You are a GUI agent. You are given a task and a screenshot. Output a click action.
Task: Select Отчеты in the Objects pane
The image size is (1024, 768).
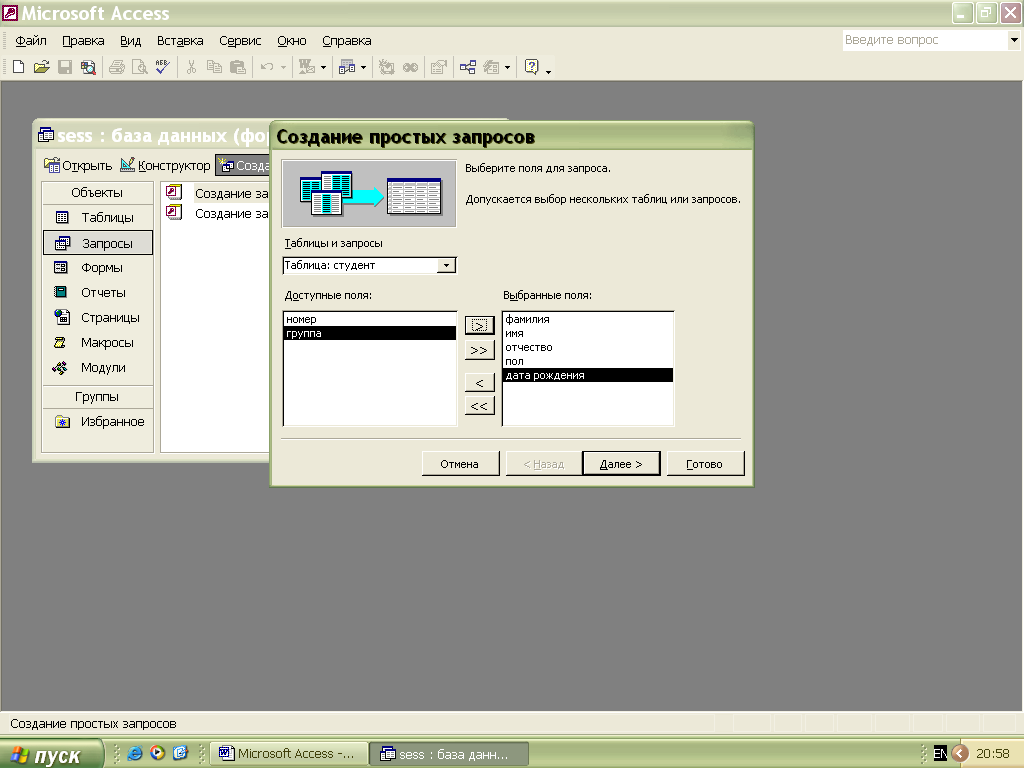point(98,293)
